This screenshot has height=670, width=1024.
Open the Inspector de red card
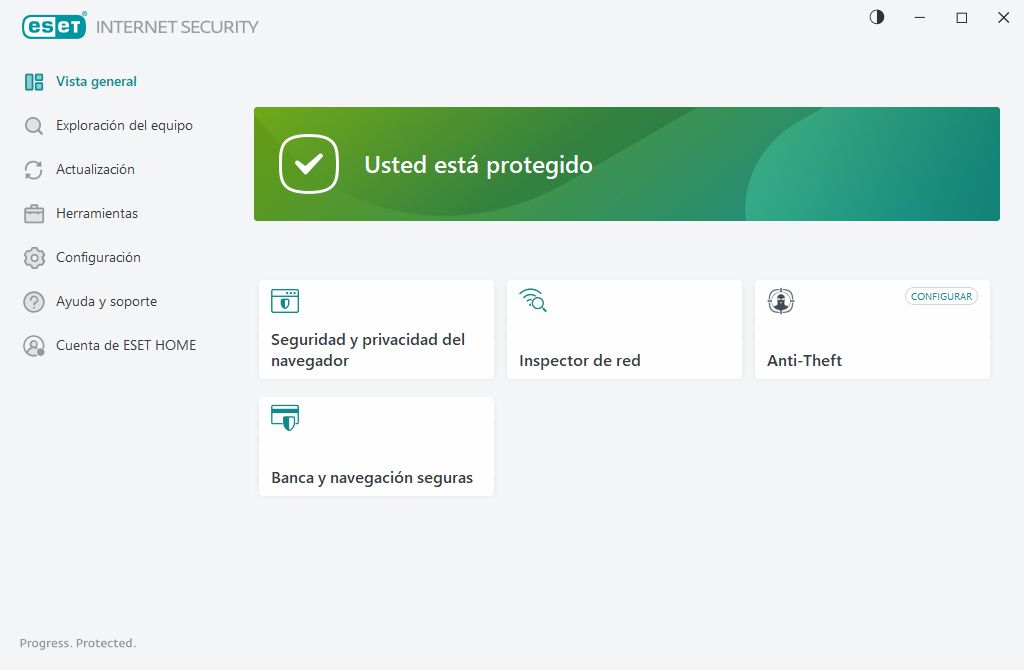[624, 329]
